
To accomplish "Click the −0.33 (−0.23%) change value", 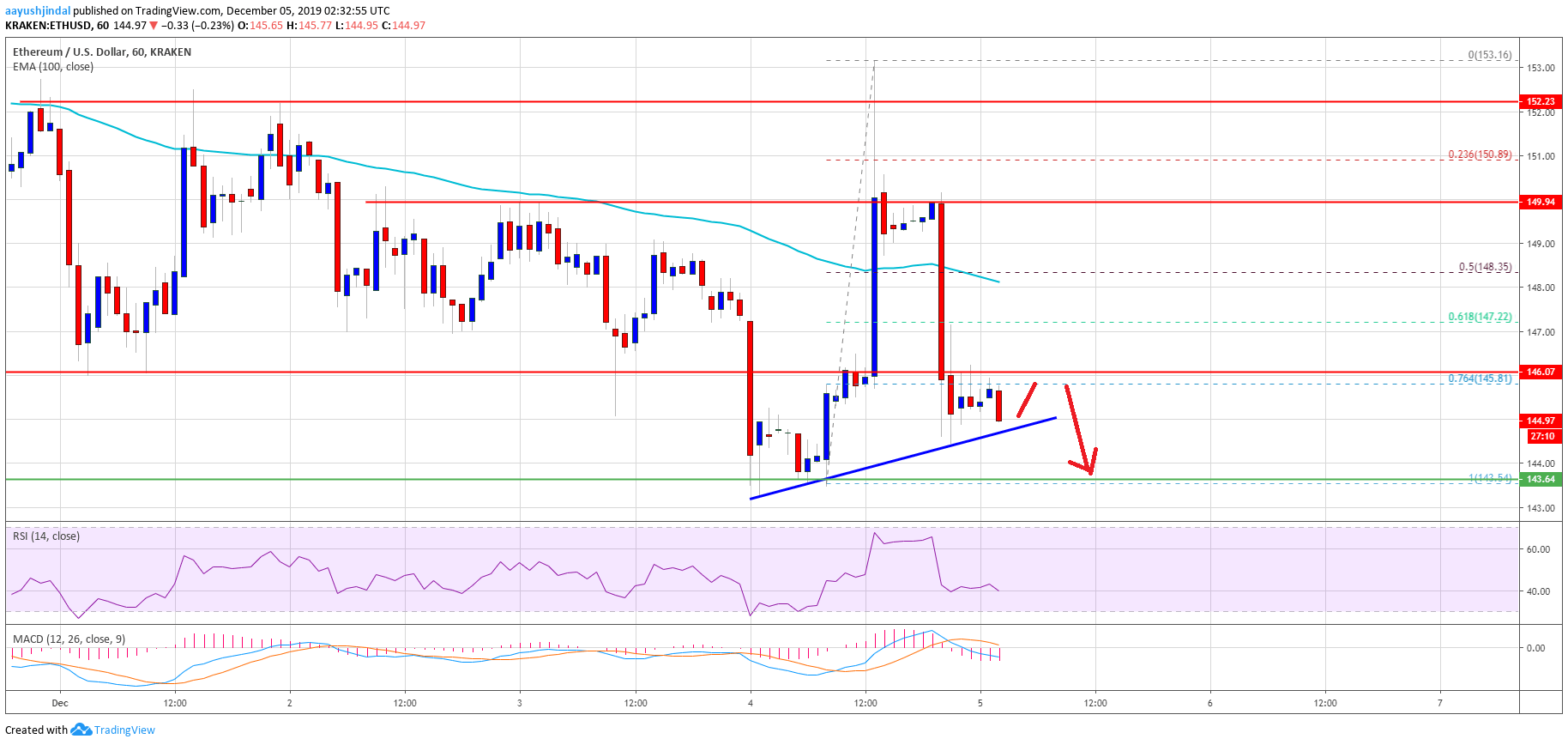I will click(x=197, y=26).
